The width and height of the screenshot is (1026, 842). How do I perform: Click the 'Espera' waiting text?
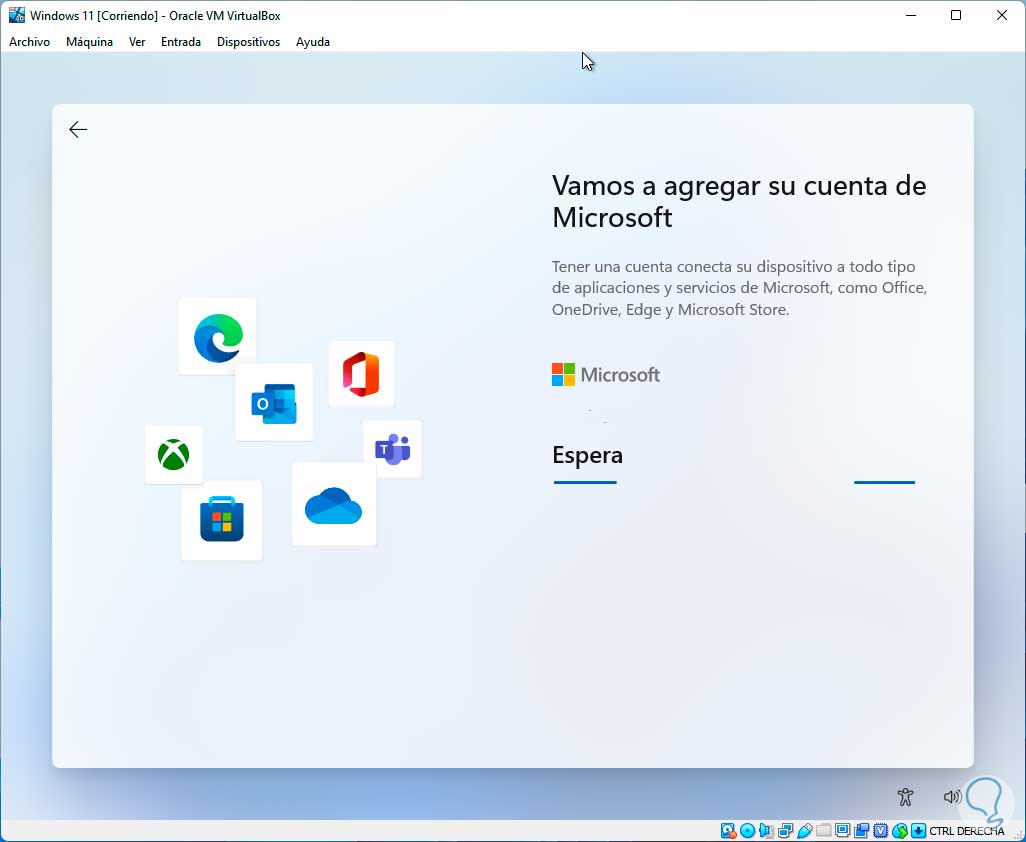click(587, 455)
